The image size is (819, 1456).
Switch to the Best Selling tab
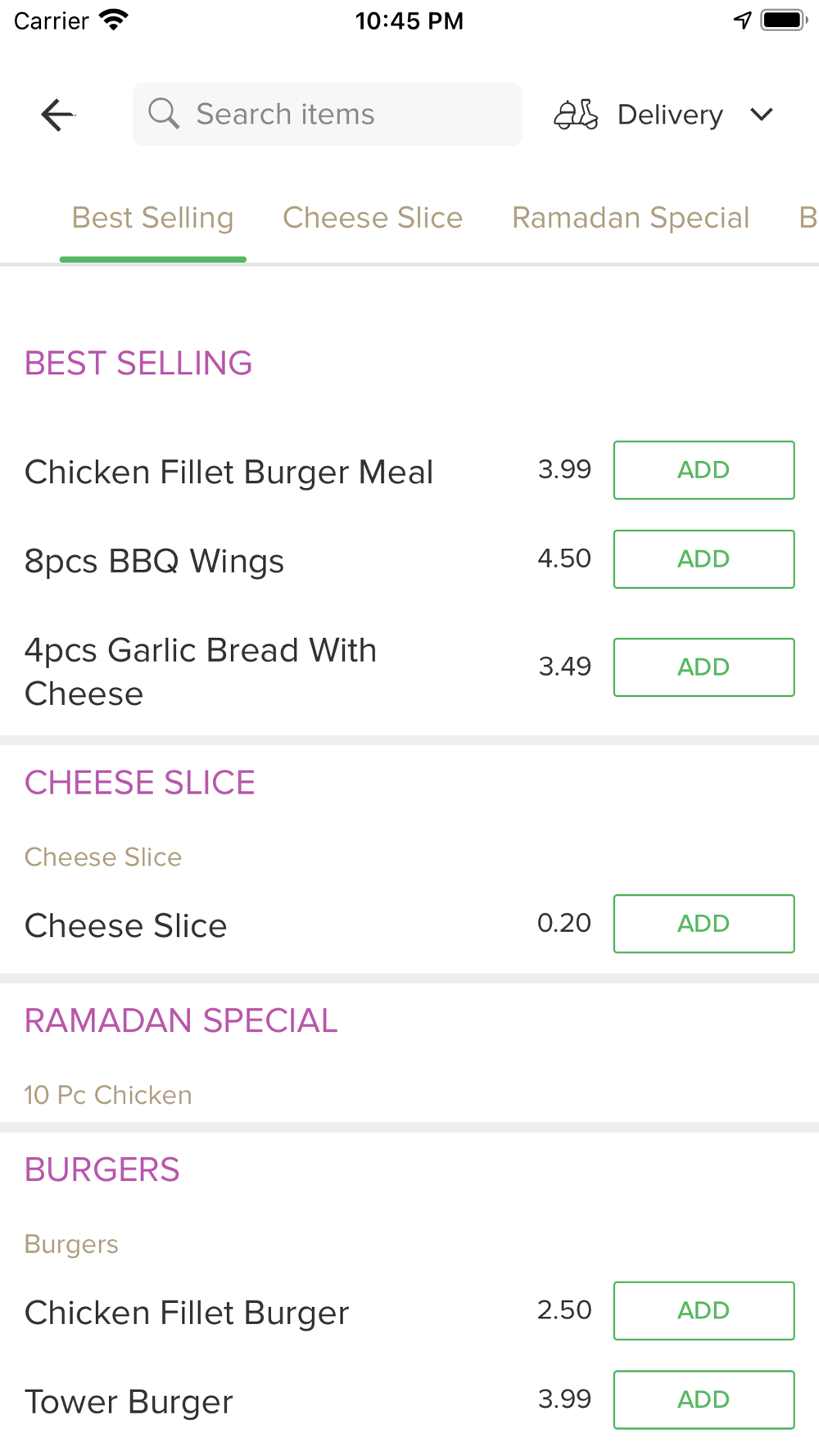click(x=153, y=218)
